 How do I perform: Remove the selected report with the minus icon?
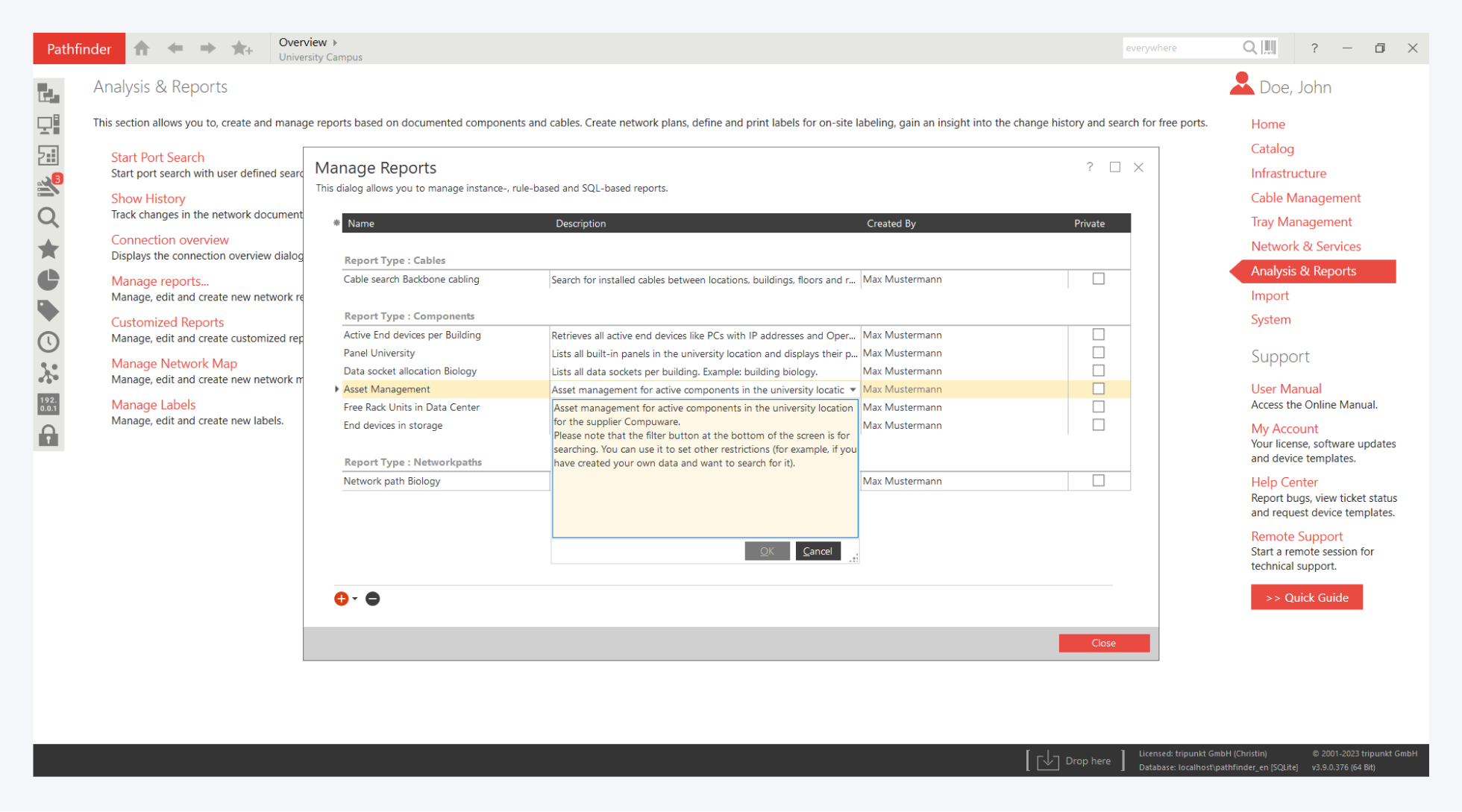(x=373, y=599)
